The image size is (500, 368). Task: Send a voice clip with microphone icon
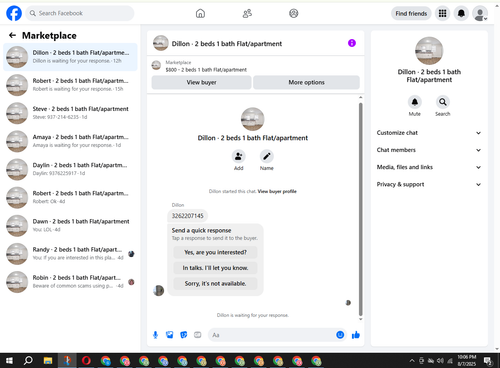pyautogui.click(x=155, y=335)
